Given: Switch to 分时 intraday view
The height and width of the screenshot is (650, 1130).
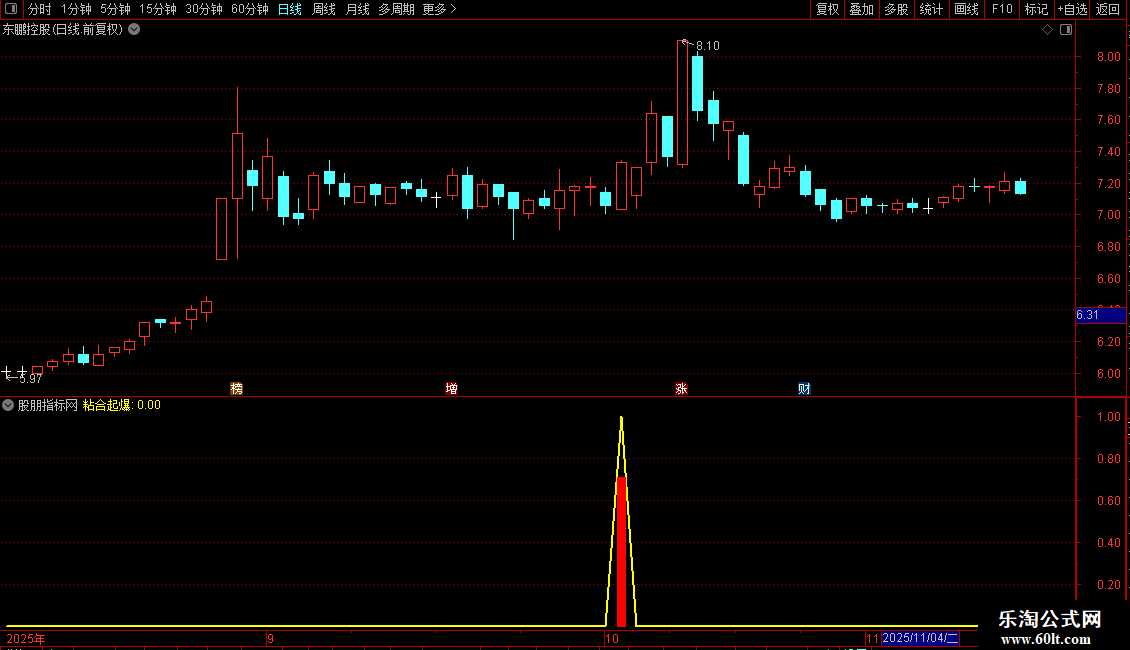Looking at the screenshot, I should click(40, 9).
